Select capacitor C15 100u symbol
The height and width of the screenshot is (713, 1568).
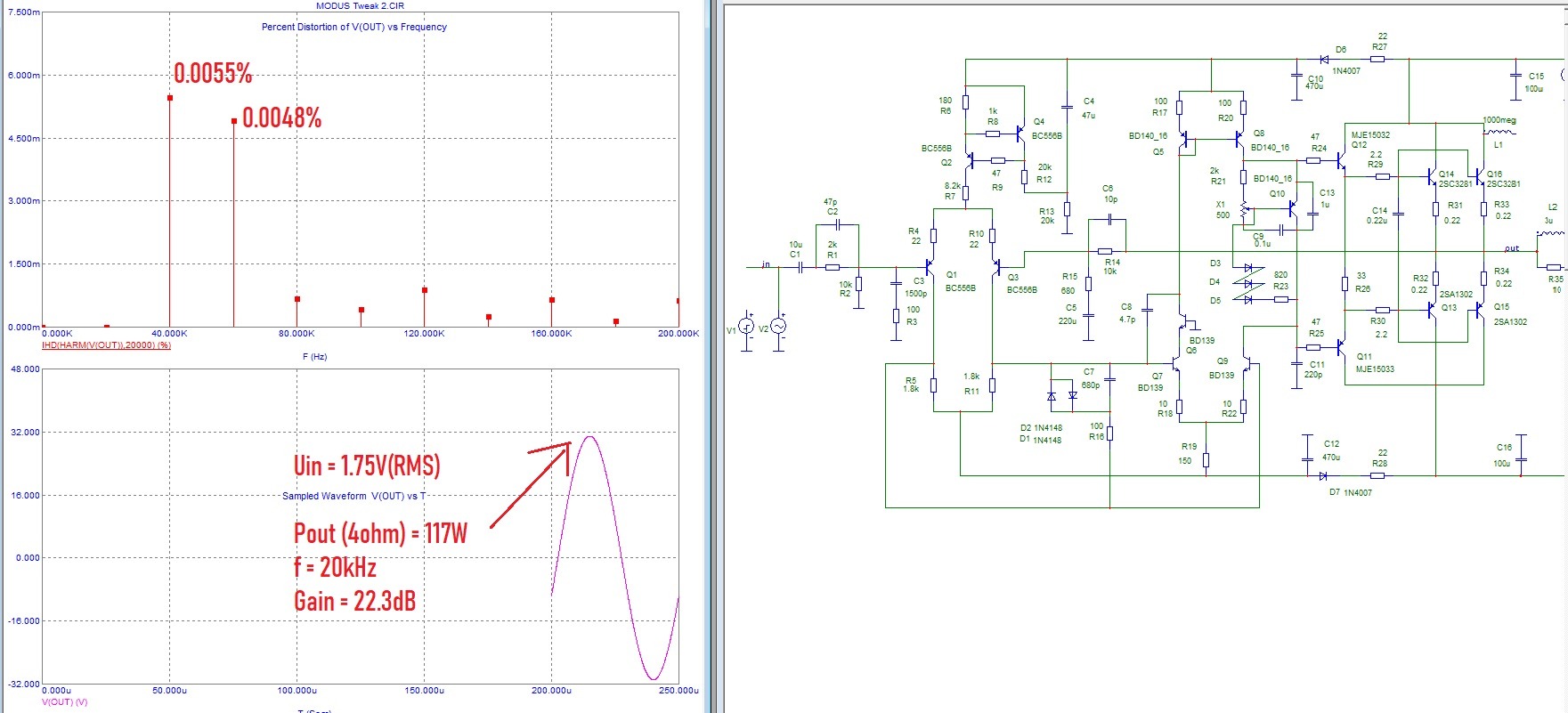(1515, 74)
